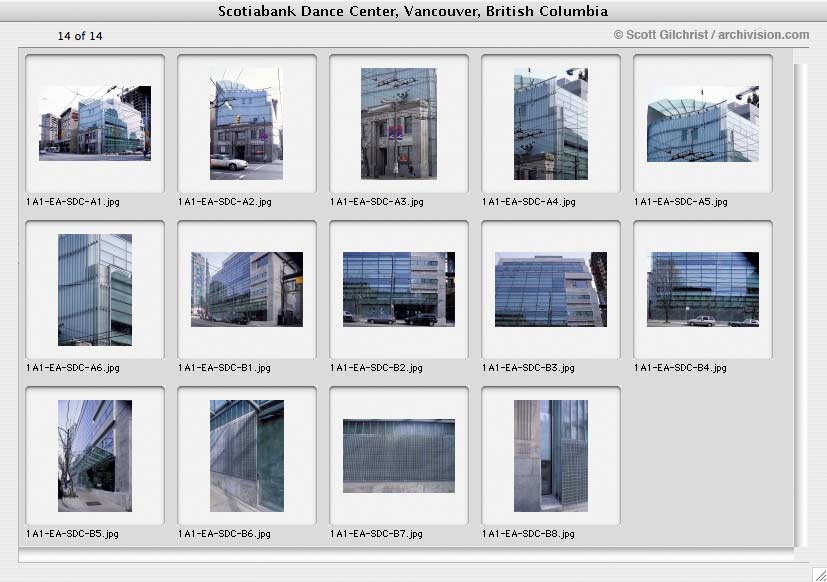Click the file name label 1A1-EA-SDC-A3.jpg
827x582 pixels.
pos(377,202)
